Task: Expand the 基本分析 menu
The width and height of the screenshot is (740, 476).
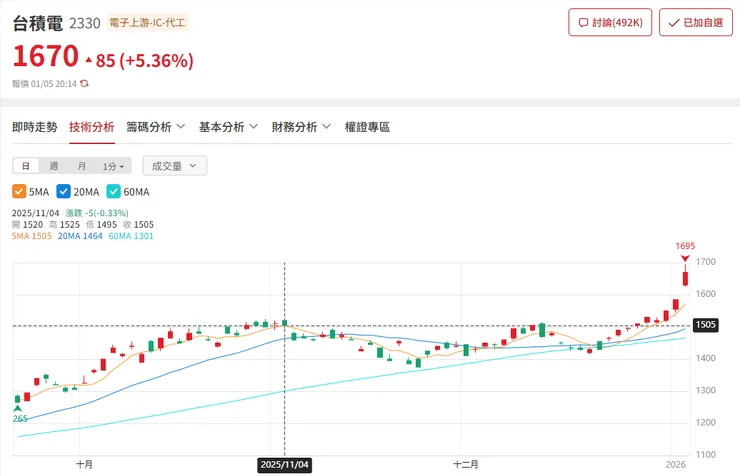Action: coord(228,127)
